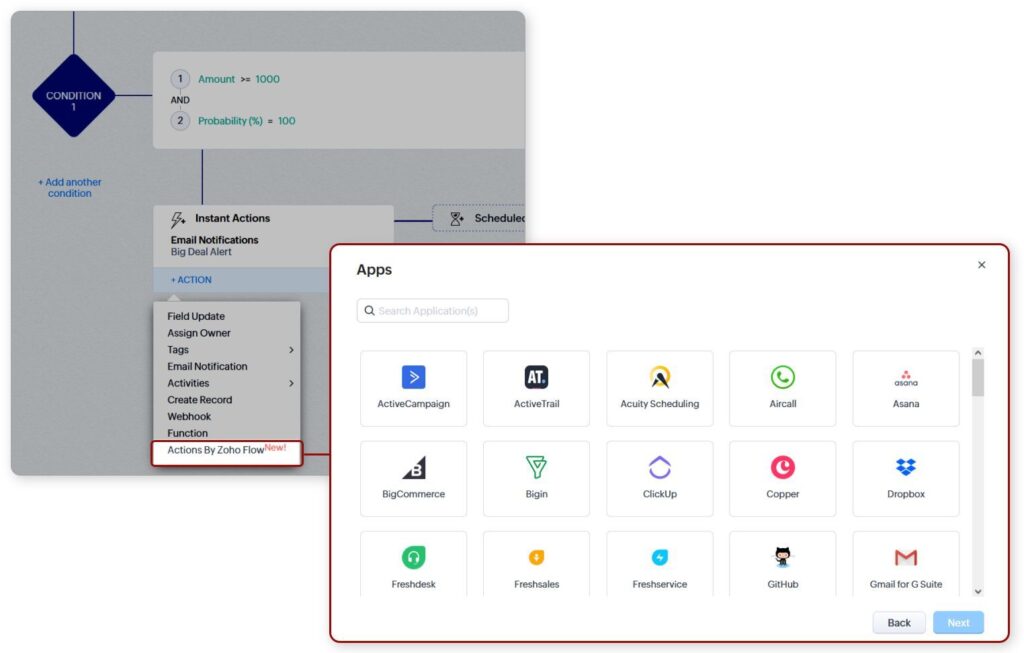Select the Dropbox app icon
Image resolution: width=1024 pixels, height=653 pixels.
click(x=906, y=467)
